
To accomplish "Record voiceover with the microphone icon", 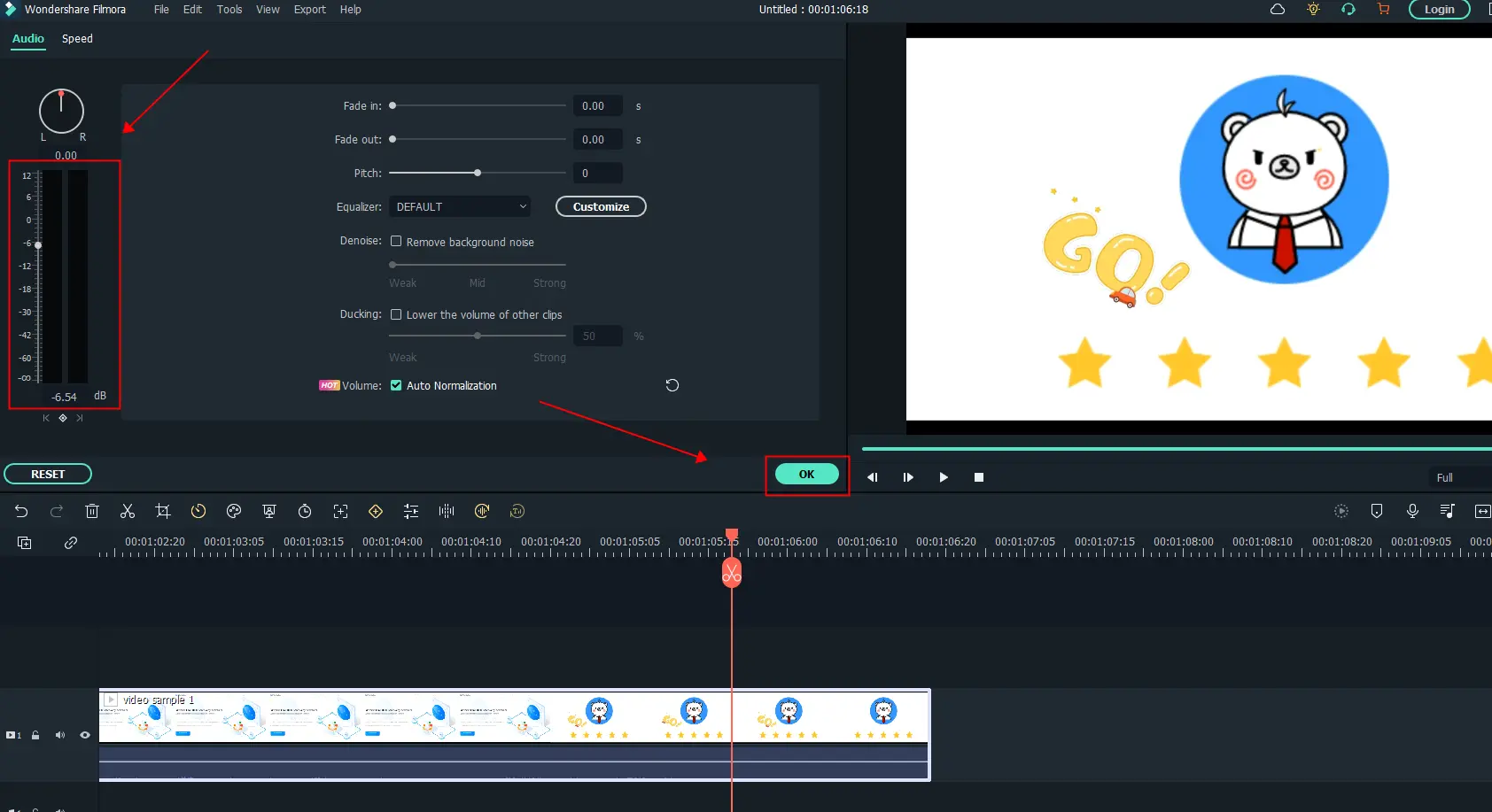I will point(1412,511).
